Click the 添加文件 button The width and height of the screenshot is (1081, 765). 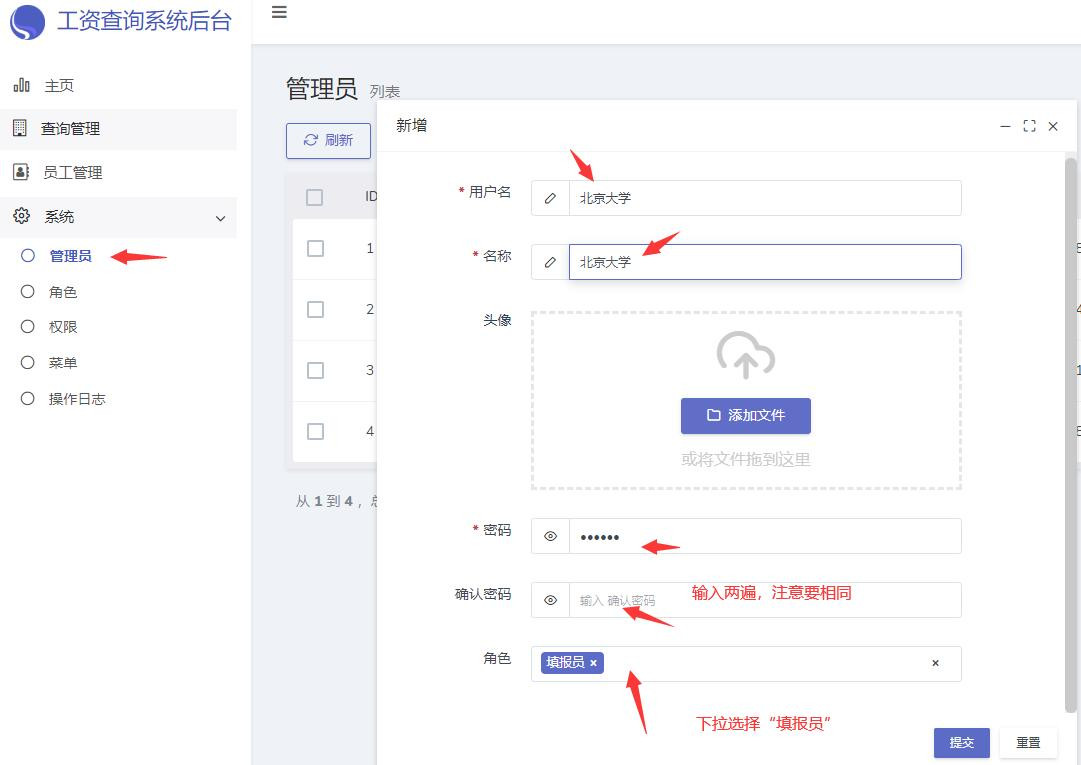[745, 415]
